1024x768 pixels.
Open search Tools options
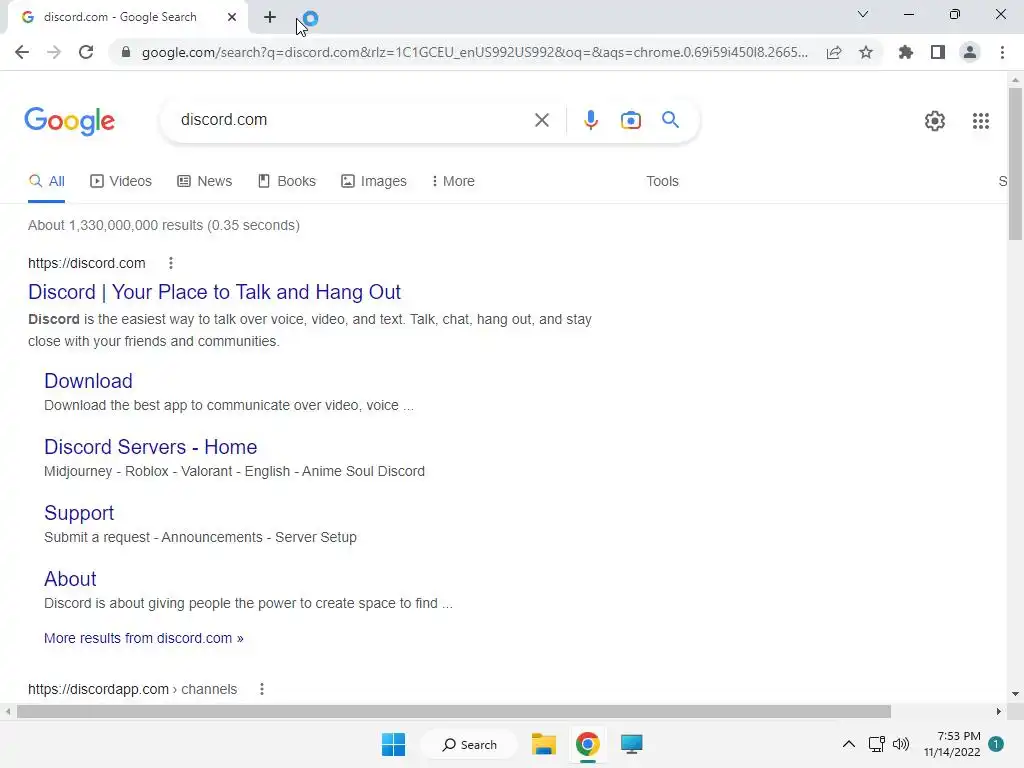point(662,182)
